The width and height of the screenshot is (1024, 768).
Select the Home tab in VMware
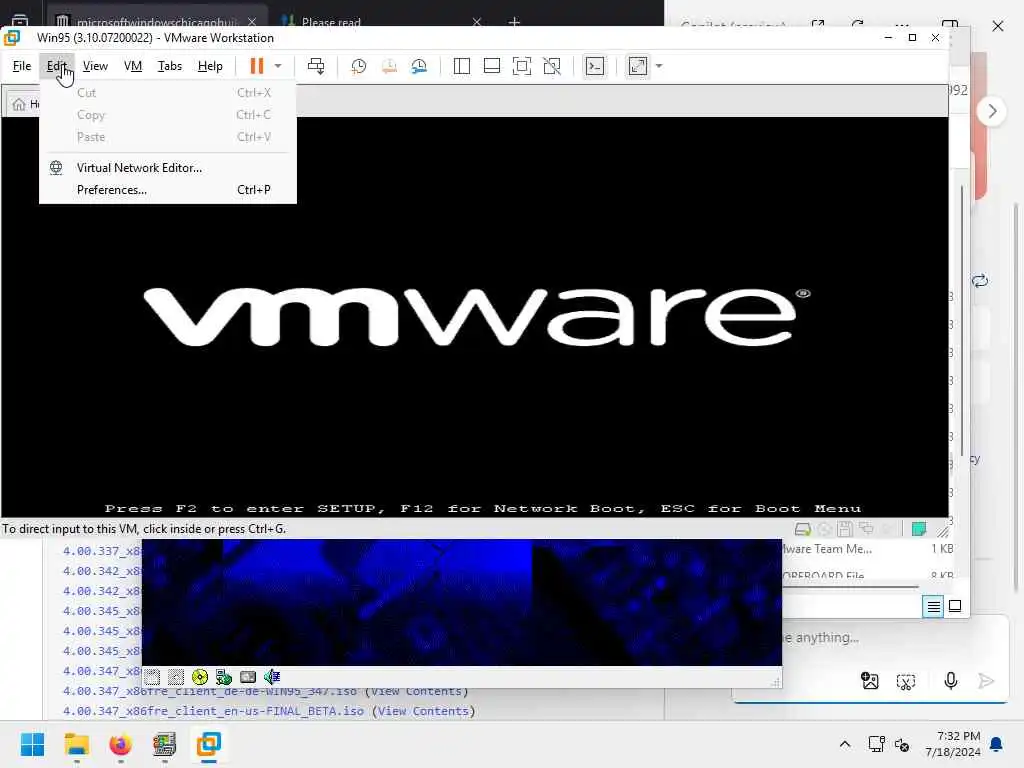(x=24, y=104)
